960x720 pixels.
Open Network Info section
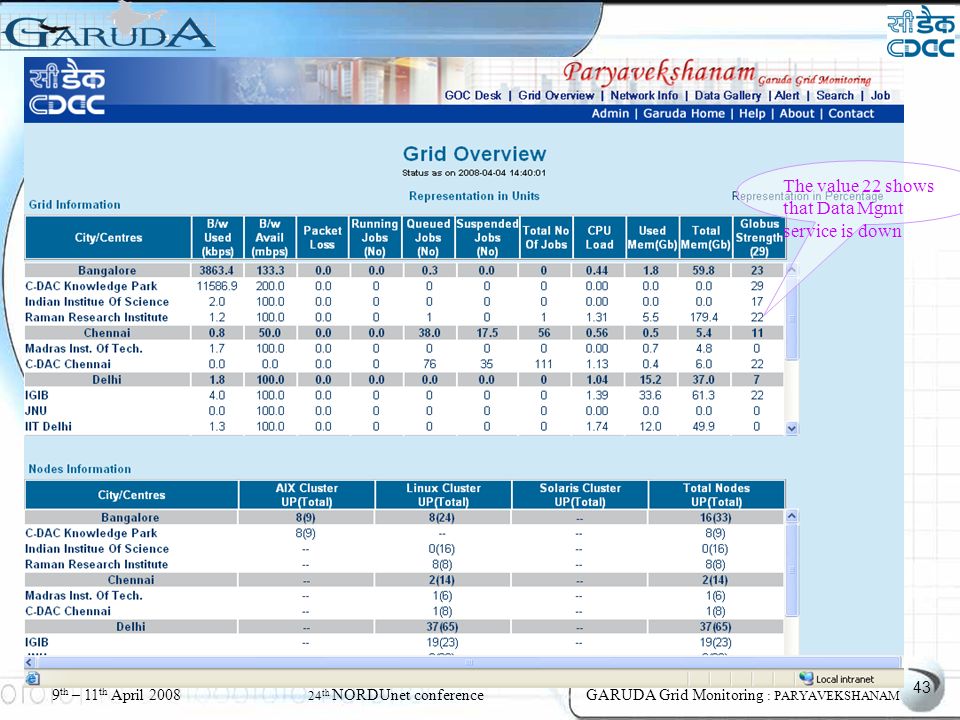coord(644,96)
